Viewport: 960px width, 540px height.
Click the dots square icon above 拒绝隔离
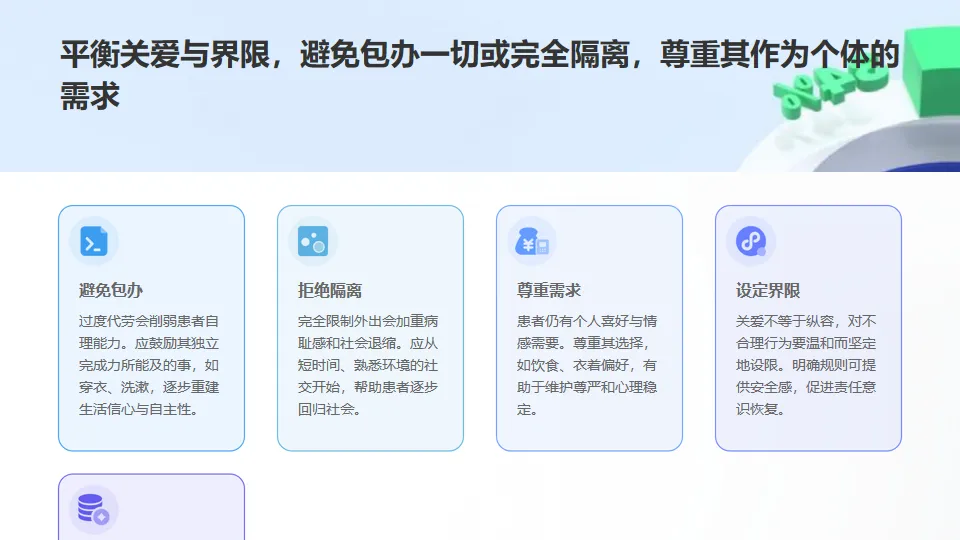[x=313, y=241]
